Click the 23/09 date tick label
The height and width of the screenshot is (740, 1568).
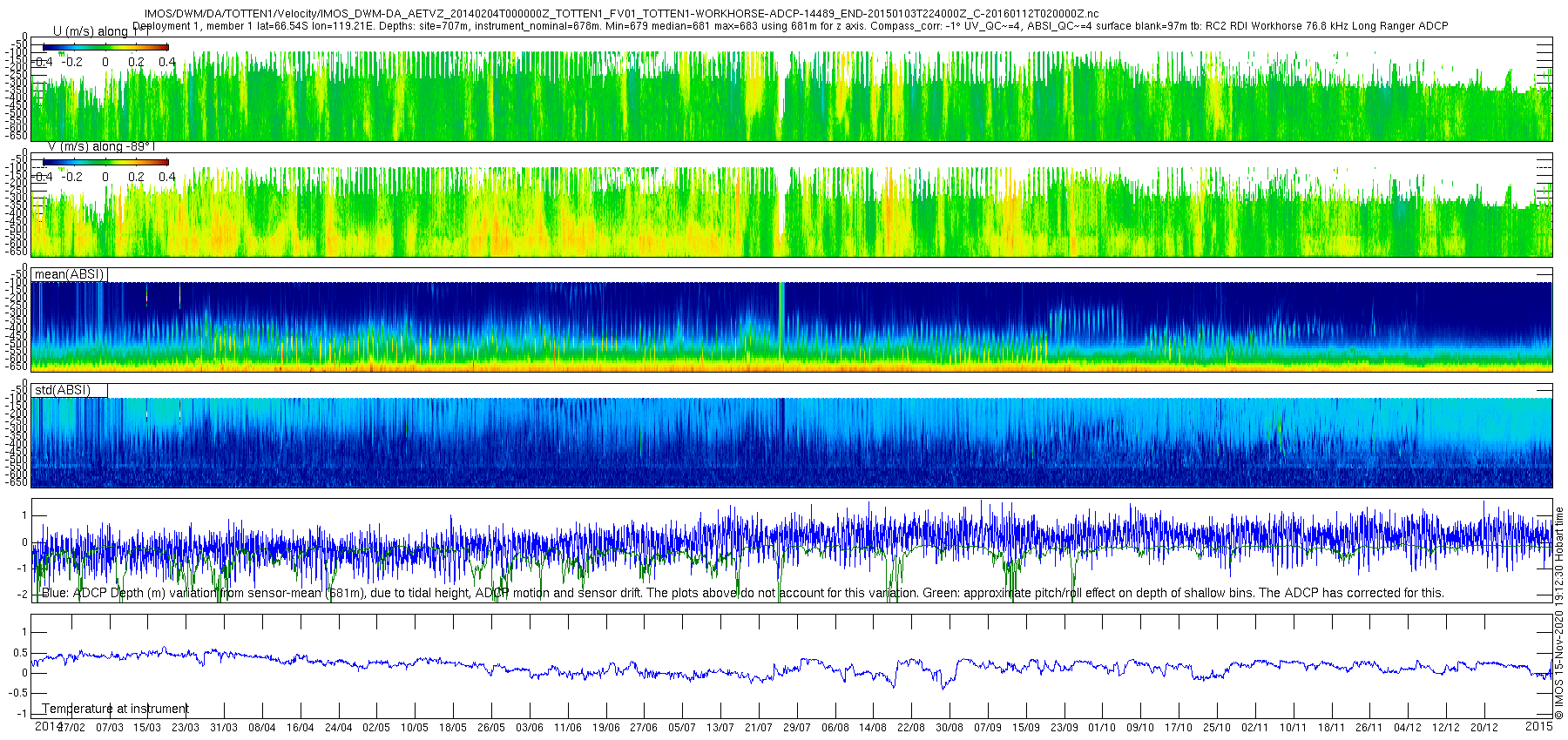point(1064,728)
